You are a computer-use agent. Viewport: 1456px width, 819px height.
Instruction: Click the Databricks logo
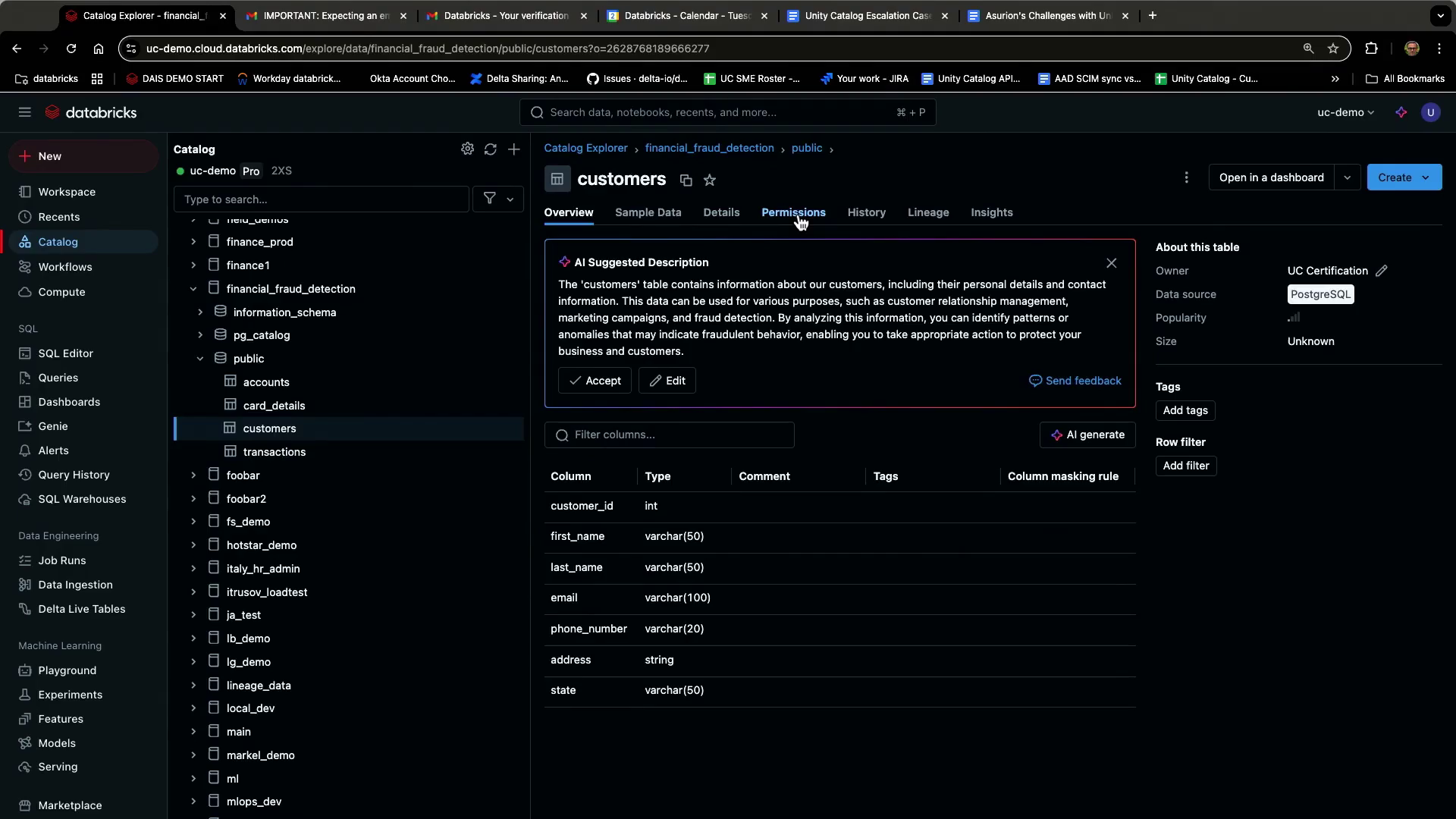click(91, 112)
